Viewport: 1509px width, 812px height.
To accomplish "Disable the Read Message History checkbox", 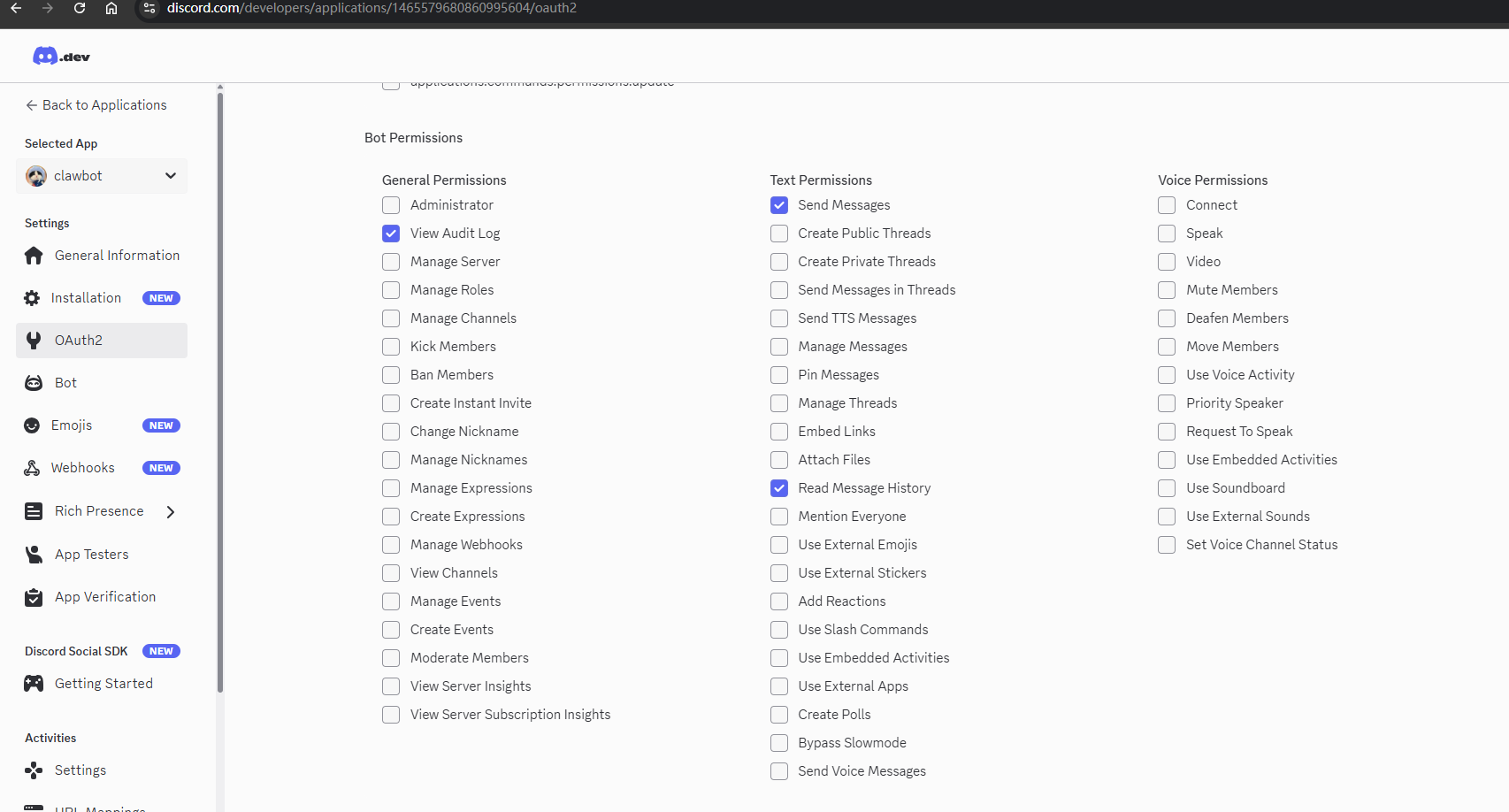I will point(779,488).
